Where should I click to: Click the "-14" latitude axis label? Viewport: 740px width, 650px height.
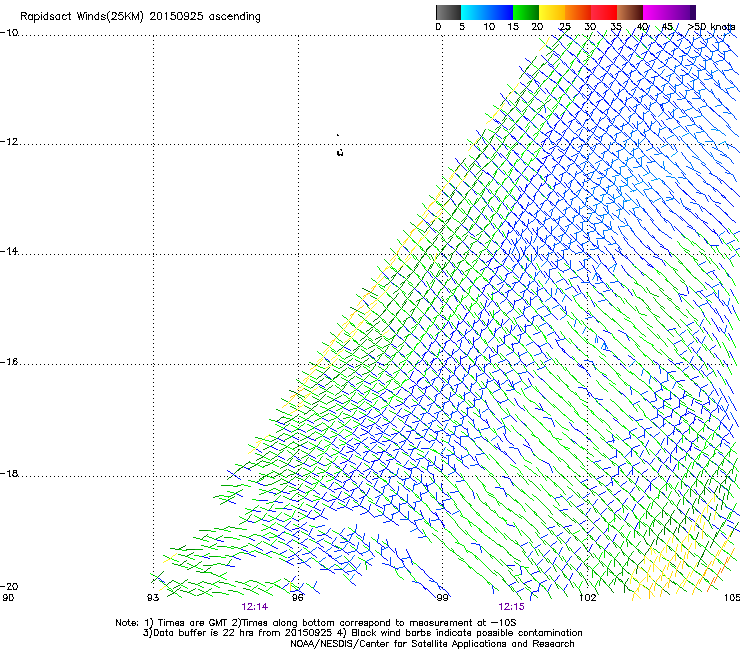pyautogui.click(x=9, y=251)
